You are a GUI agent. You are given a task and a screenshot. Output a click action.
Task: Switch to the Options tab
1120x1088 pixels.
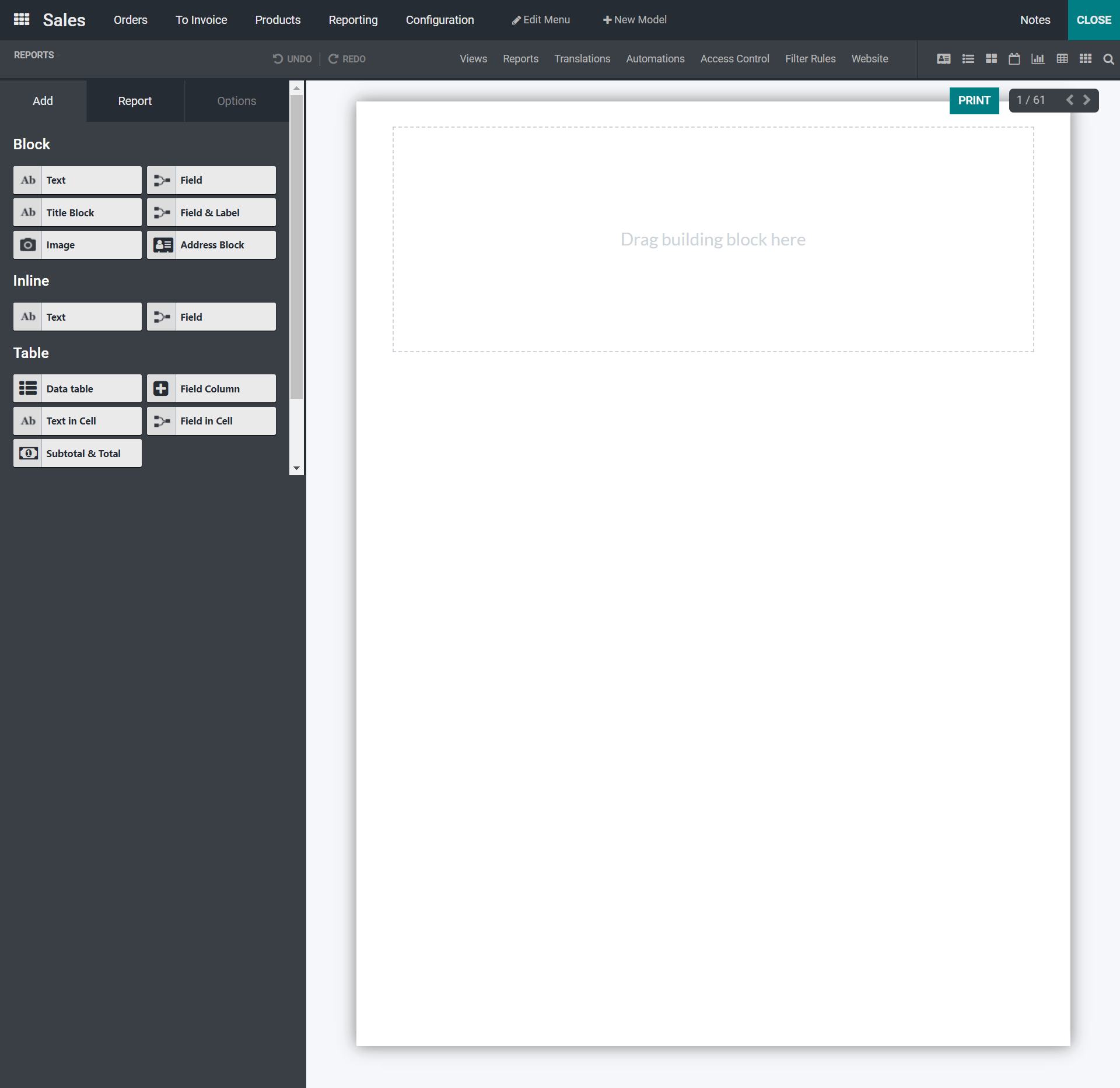tap(236, 100)
